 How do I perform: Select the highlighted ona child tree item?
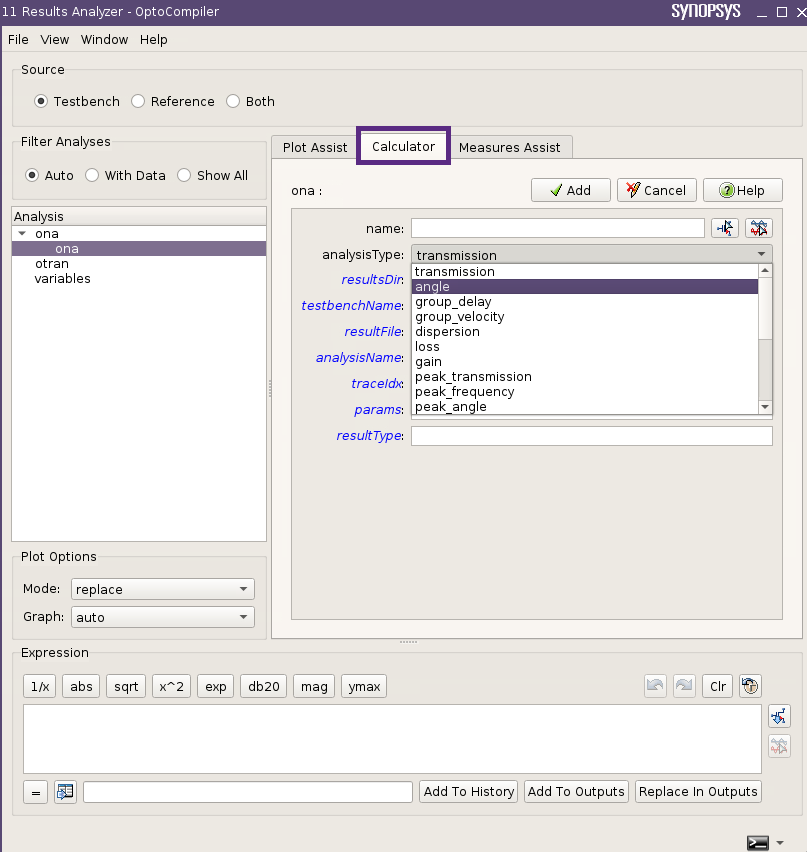139,249
